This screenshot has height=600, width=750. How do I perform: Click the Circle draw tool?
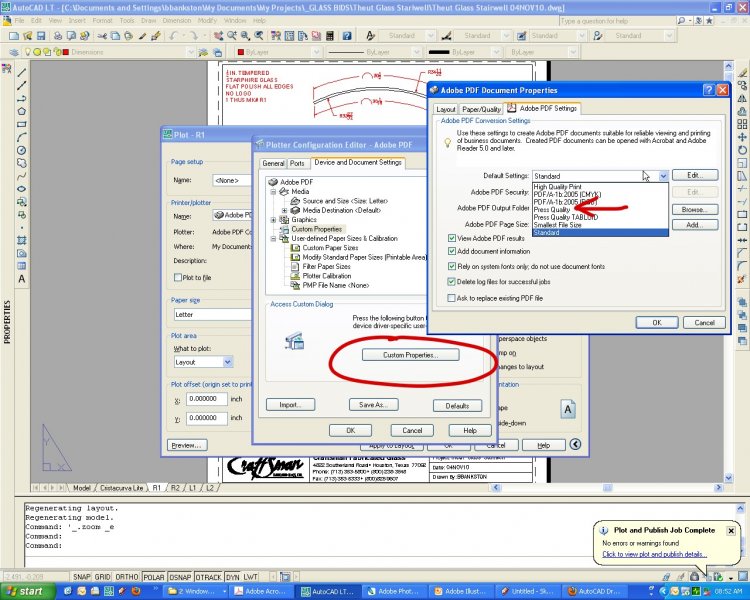[x=21, y=149]
